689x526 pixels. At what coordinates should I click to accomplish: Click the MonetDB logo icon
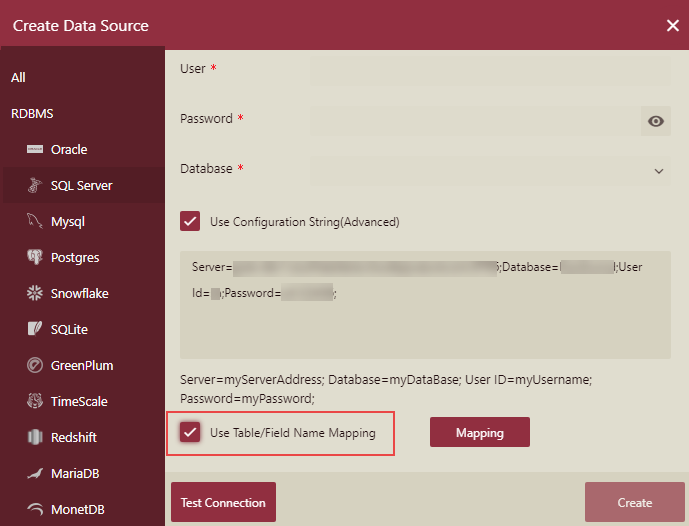click(x=35, y=509)
